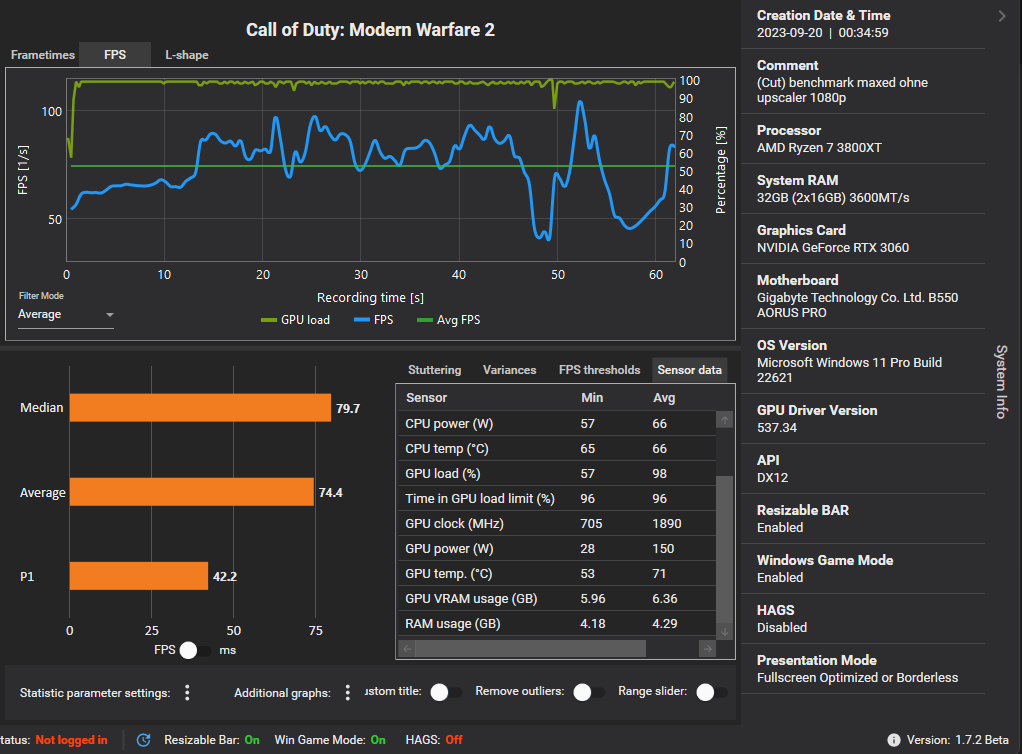Click the P1 bar in chart
This screenshot has width=1022, height=754.
tap(139, 576)
